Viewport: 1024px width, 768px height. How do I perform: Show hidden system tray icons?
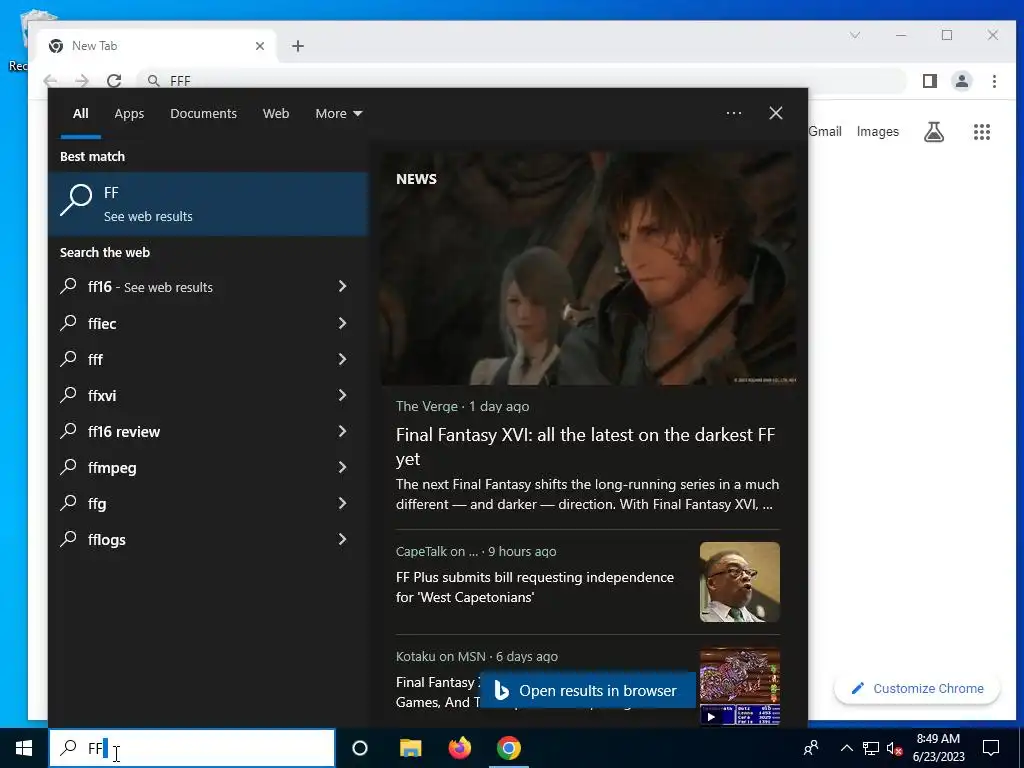(846, 748)
